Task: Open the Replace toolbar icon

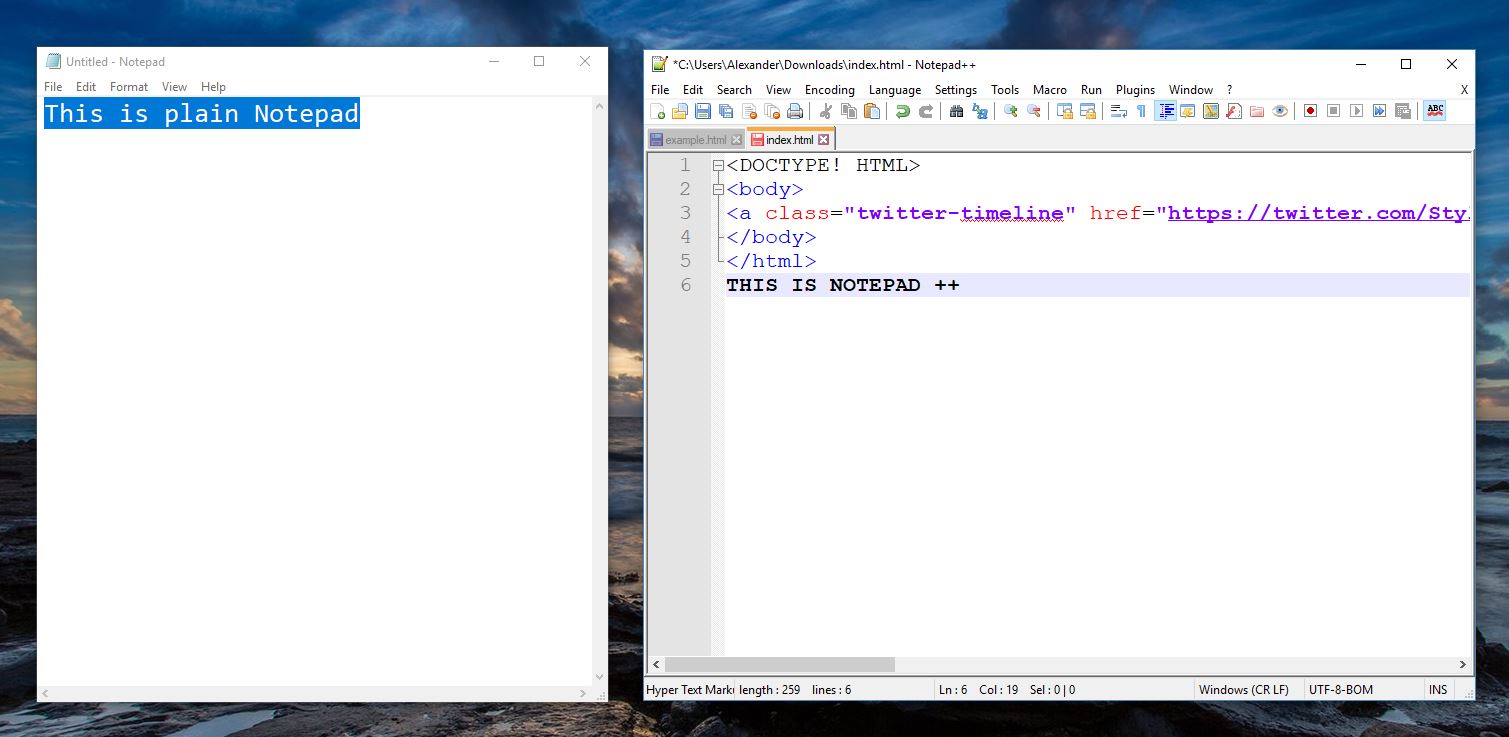Action: [x=980, y=111]
